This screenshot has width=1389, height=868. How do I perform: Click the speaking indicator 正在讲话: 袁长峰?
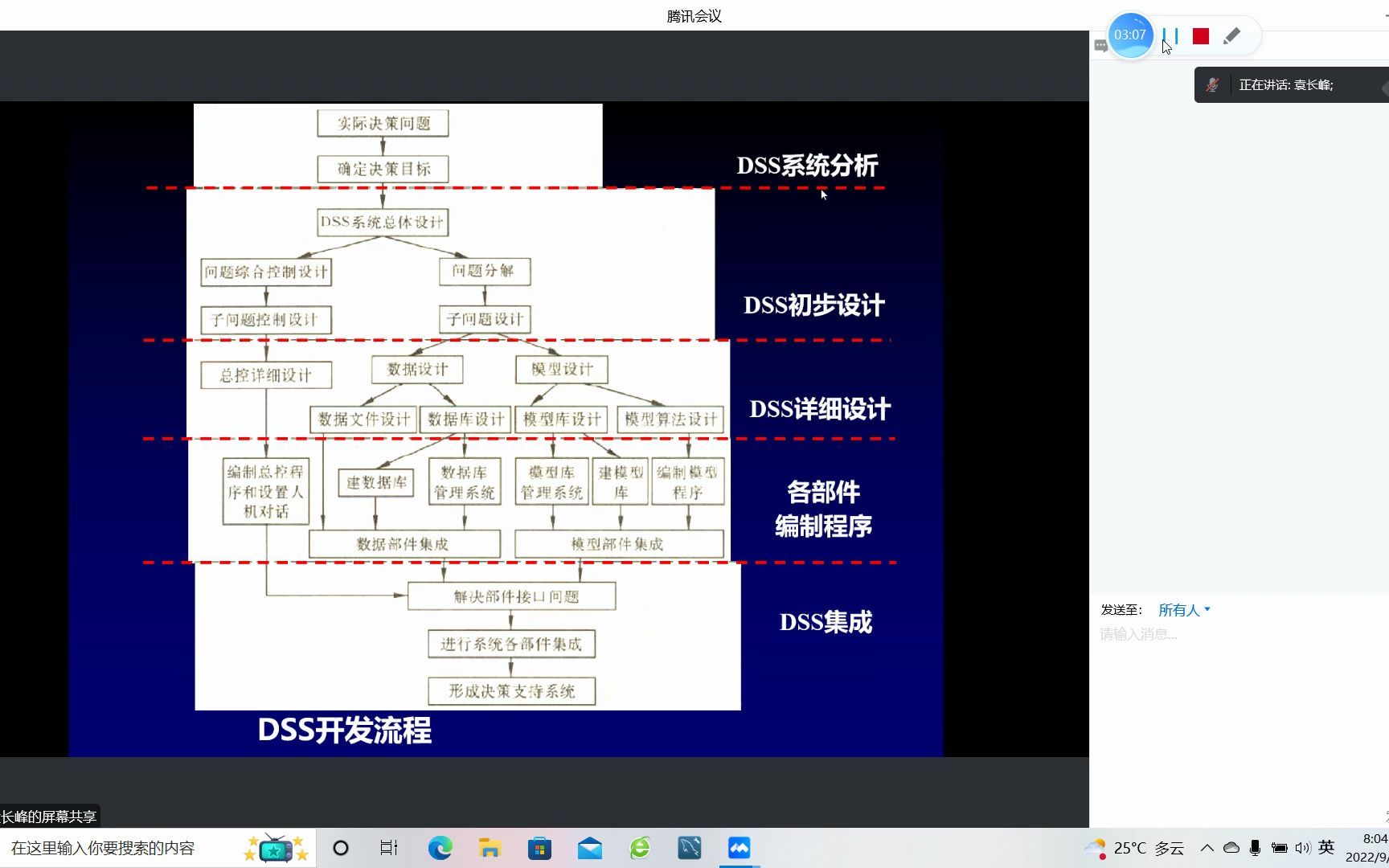(1285, 84)
